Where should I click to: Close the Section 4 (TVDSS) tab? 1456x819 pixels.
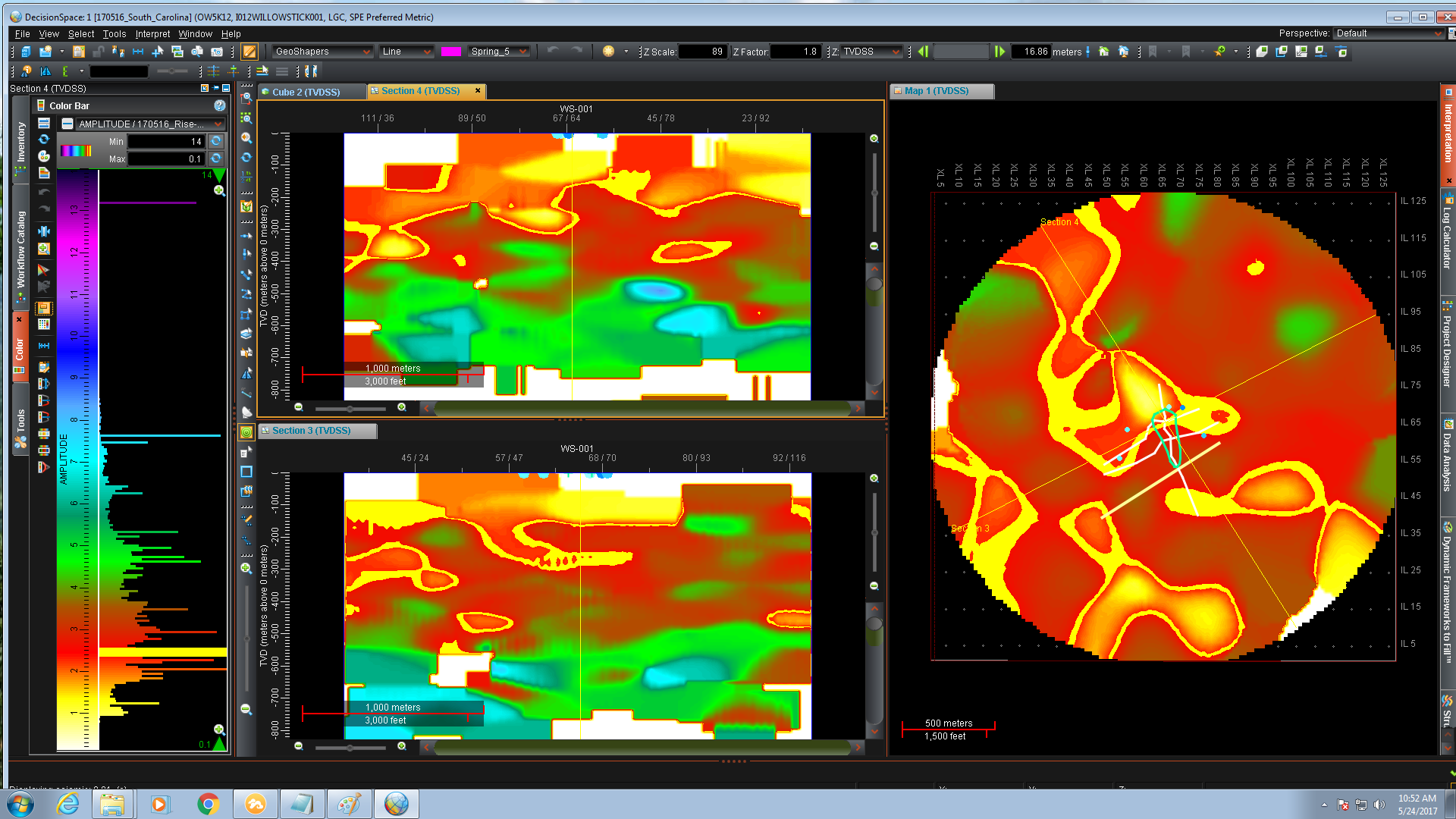(x=478, y=90)
